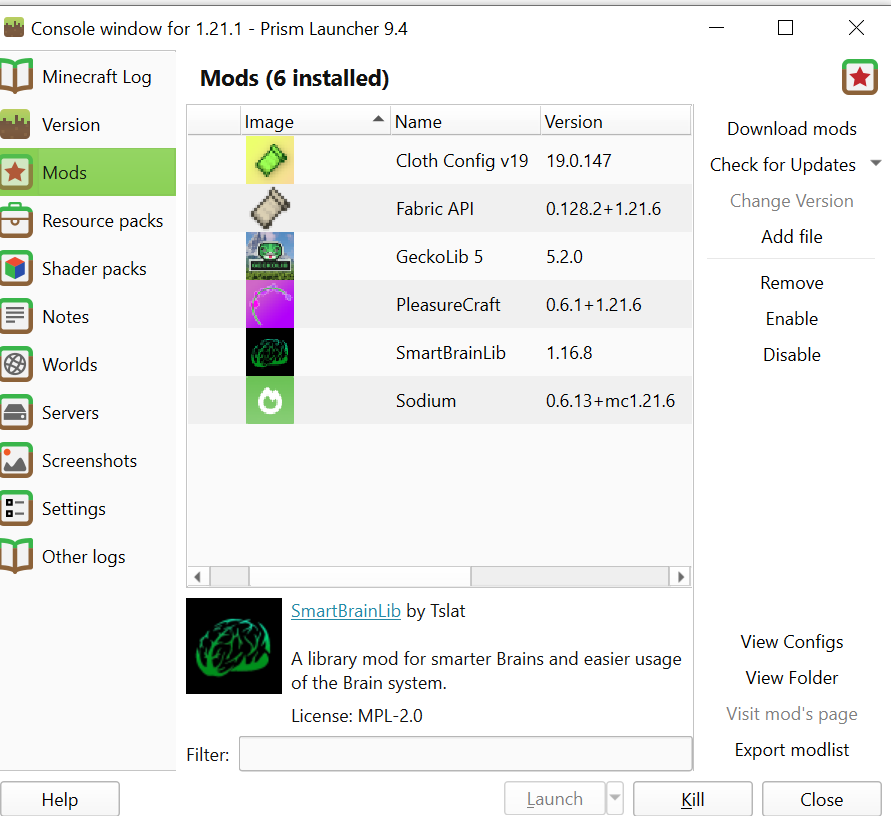Click the Resource packs briefcase icon
This screenshot has height=816, width=891.
[x=15, y=220]
